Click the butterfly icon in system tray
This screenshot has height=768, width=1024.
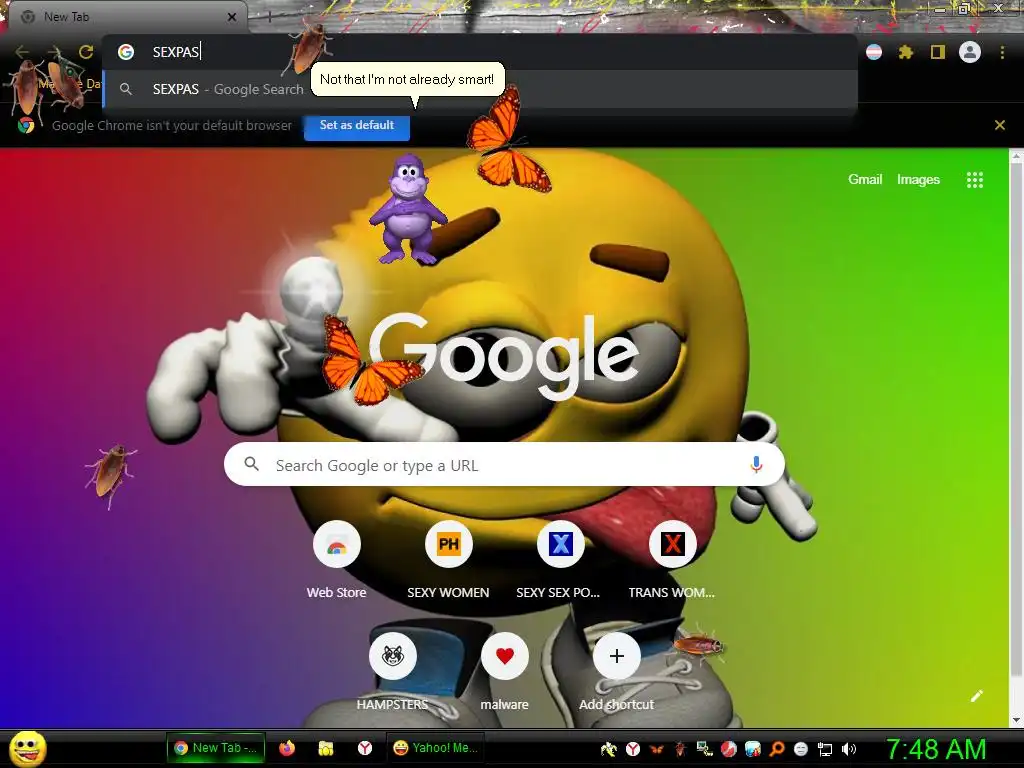click(x=656, y=749)
